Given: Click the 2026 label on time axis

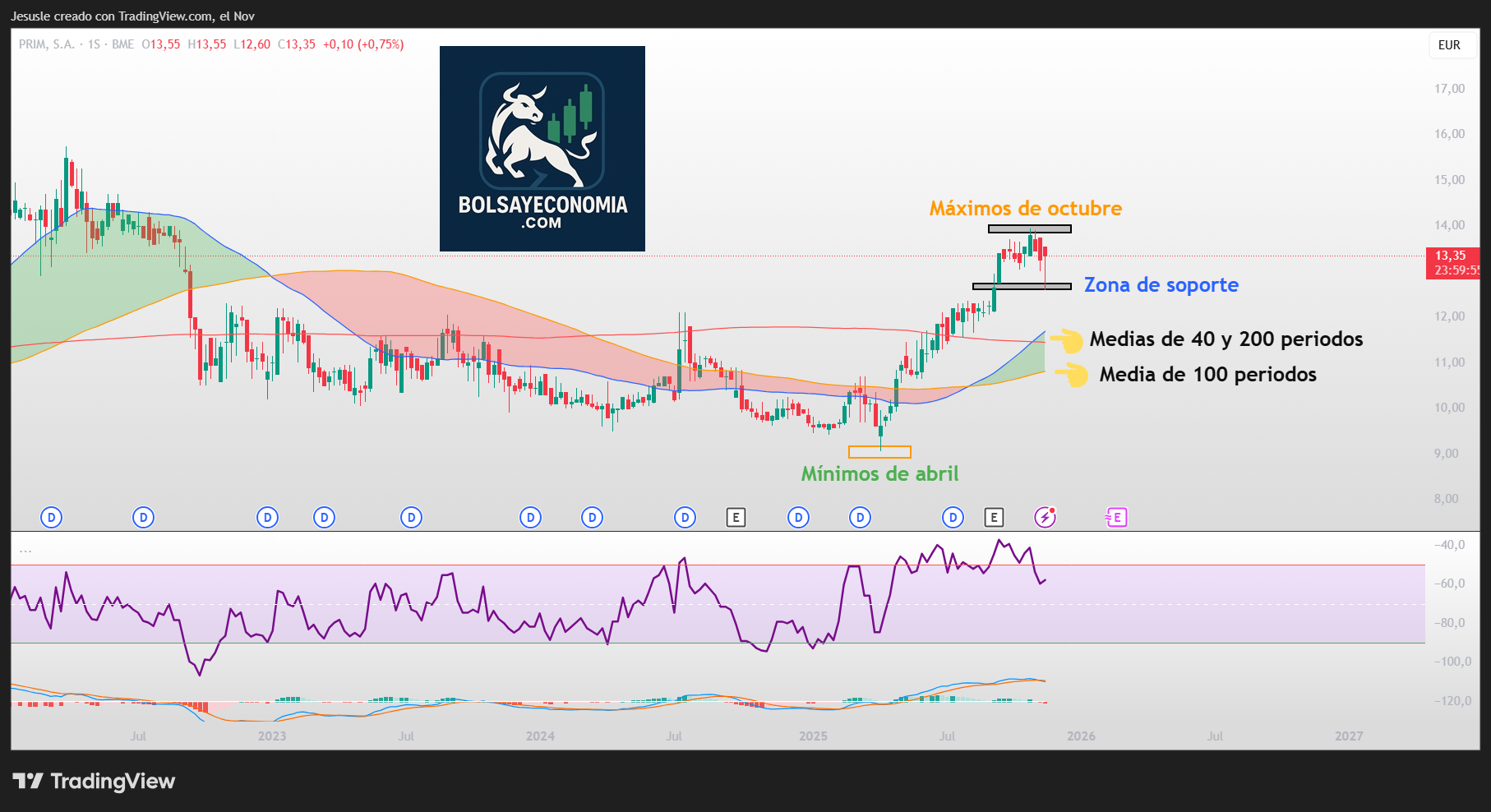Looking at the screenshot, I should 1081,736.
